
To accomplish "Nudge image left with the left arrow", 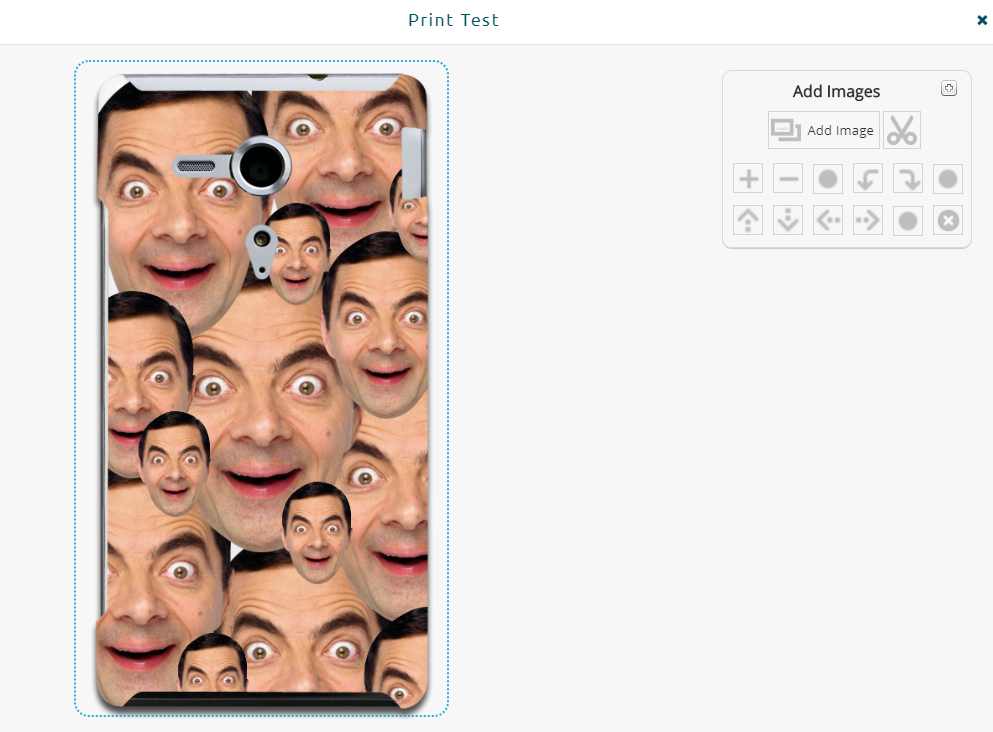I will pyautogui.click(x=828, y=220).
